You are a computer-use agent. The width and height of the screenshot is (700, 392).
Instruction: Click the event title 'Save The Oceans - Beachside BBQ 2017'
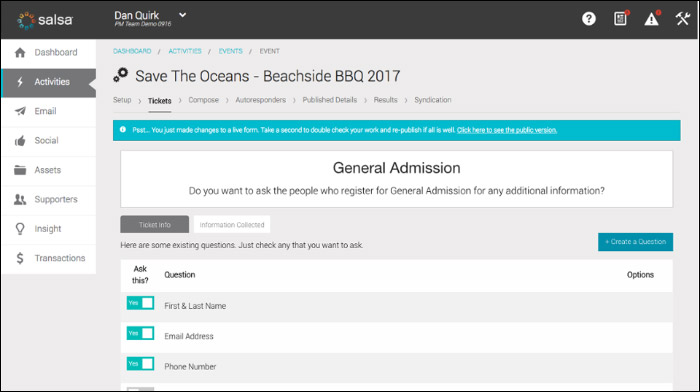[268, 76]
